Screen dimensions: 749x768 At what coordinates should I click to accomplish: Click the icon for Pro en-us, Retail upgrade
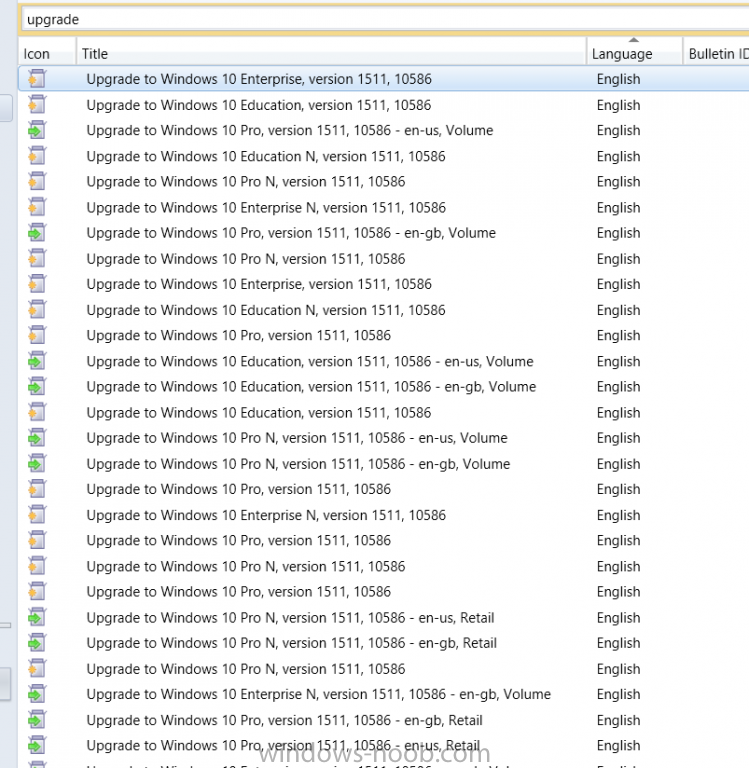[37, 745]
